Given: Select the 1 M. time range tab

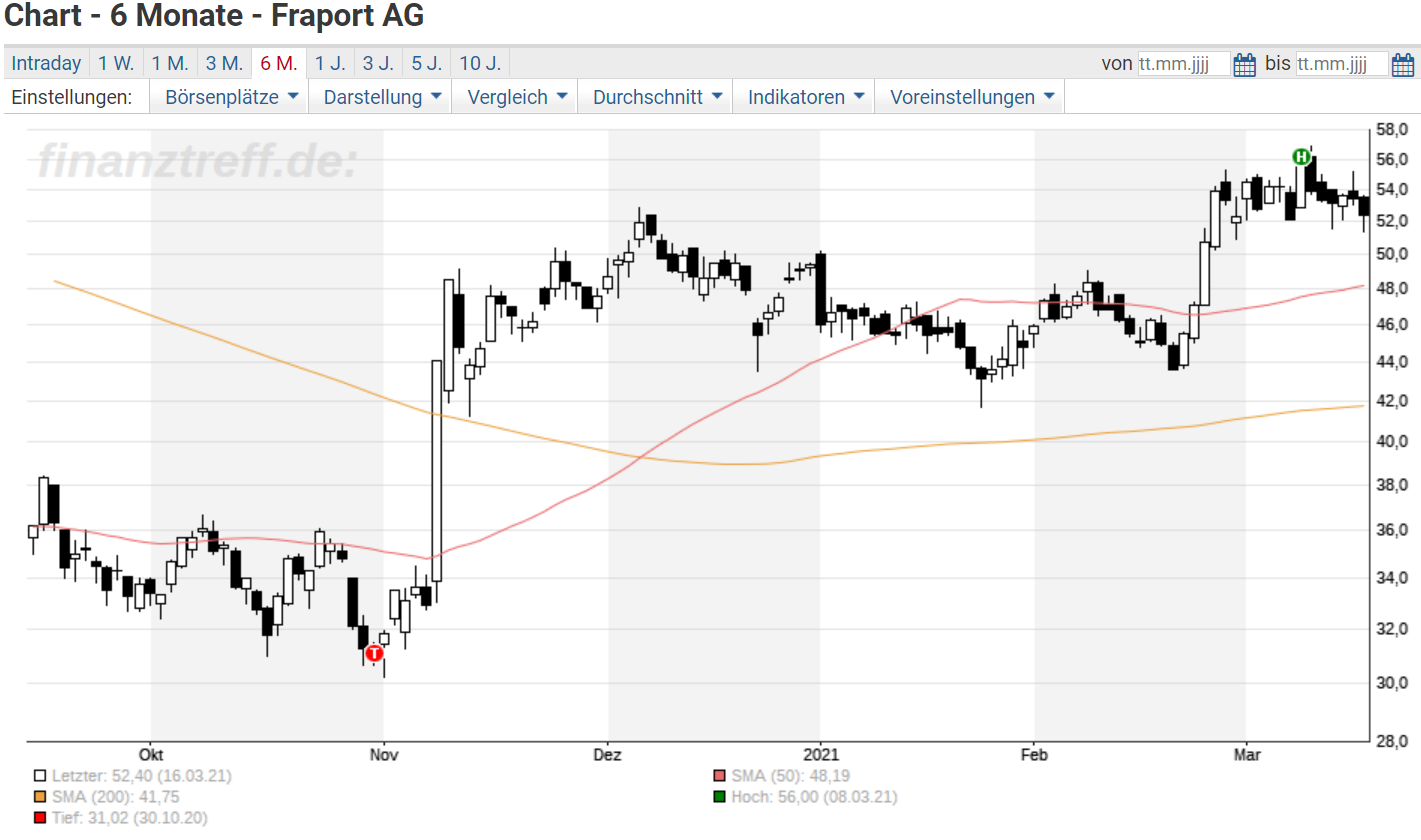Looking at the screenshot, I should coord(170,63).
